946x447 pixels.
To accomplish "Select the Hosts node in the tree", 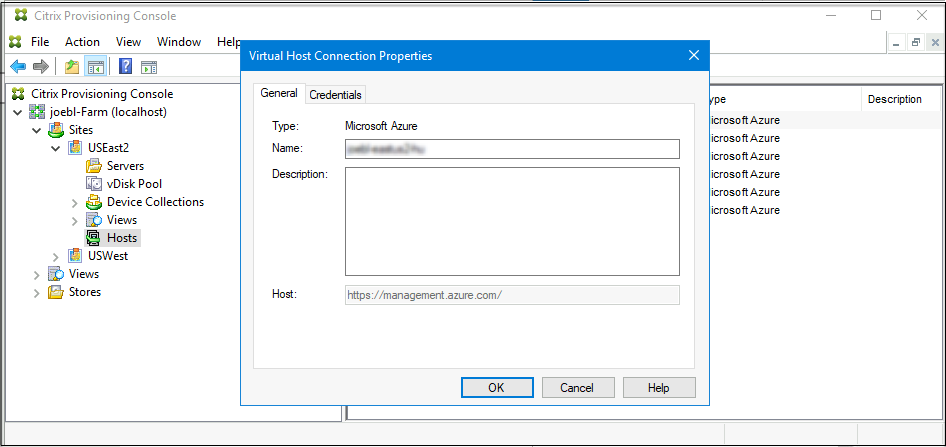I will point(121,238).
